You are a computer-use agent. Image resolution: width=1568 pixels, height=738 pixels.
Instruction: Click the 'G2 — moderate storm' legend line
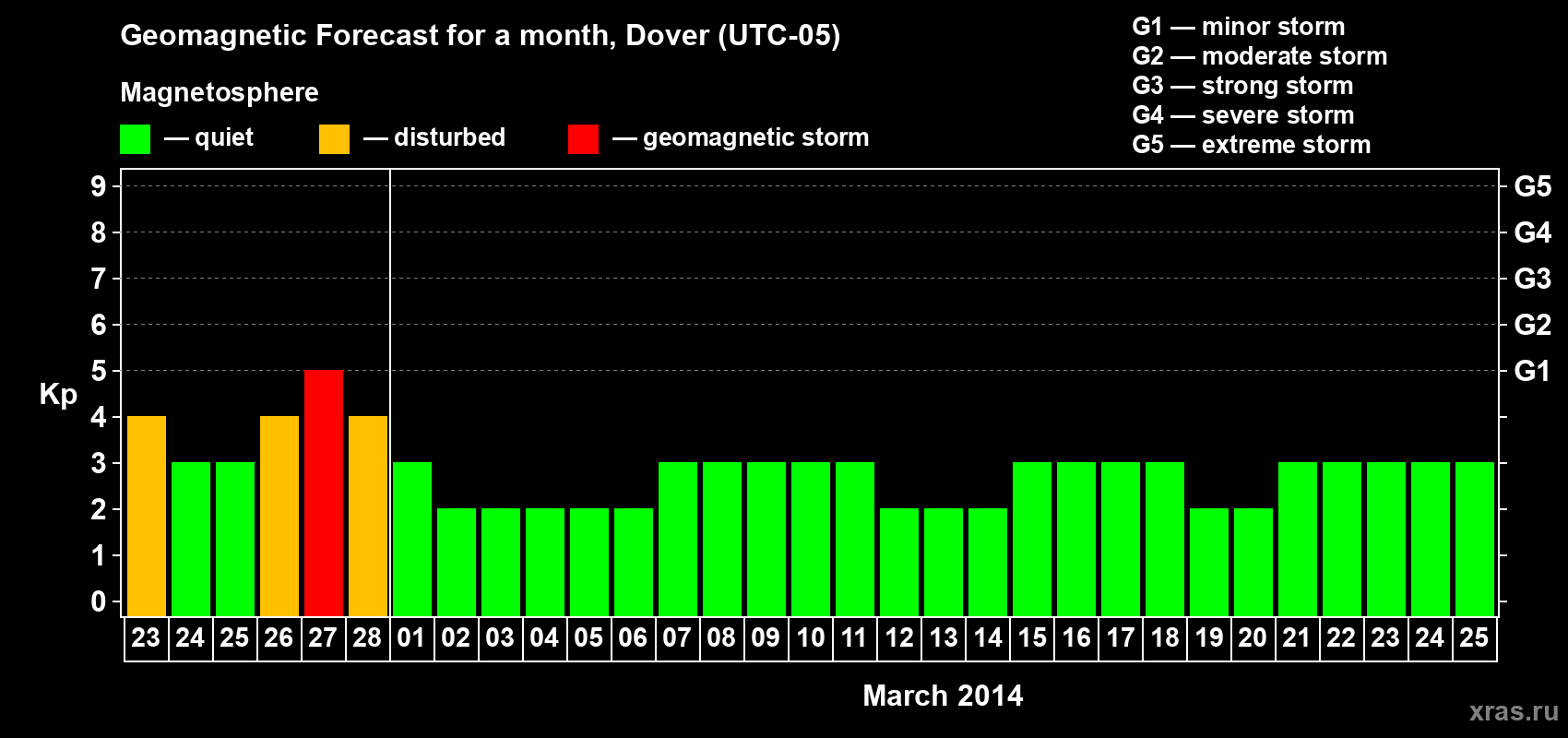point(1259,56)
